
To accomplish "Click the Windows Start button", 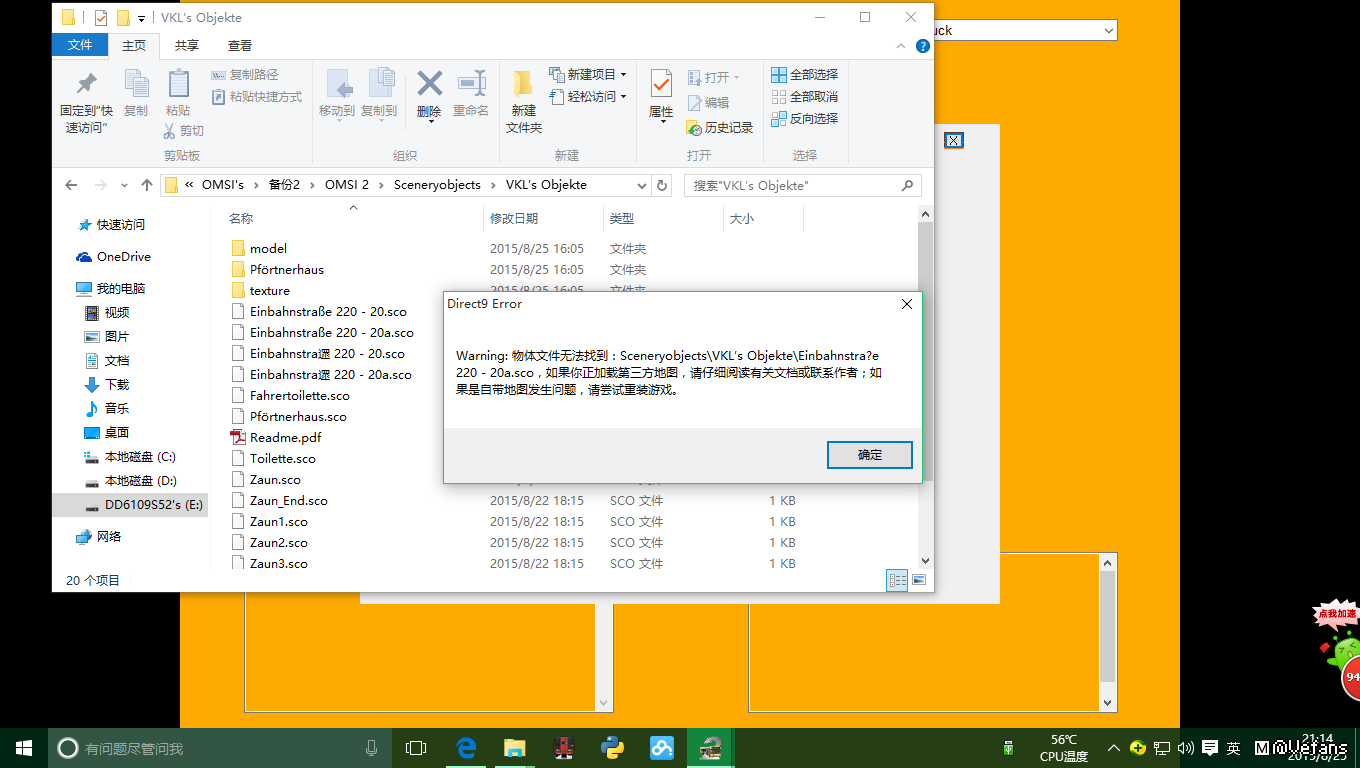I will pyautogui.click(x=24, y=748).
